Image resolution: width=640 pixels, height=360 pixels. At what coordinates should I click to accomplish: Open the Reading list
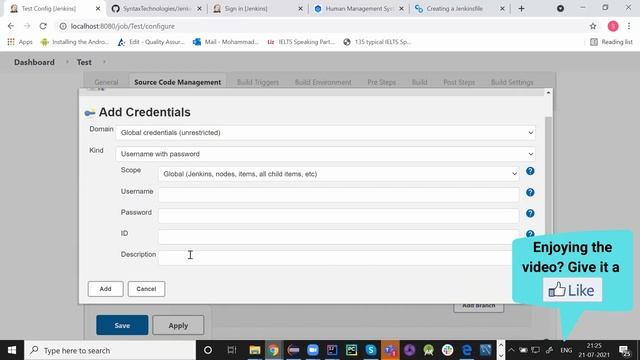[611, 42]
